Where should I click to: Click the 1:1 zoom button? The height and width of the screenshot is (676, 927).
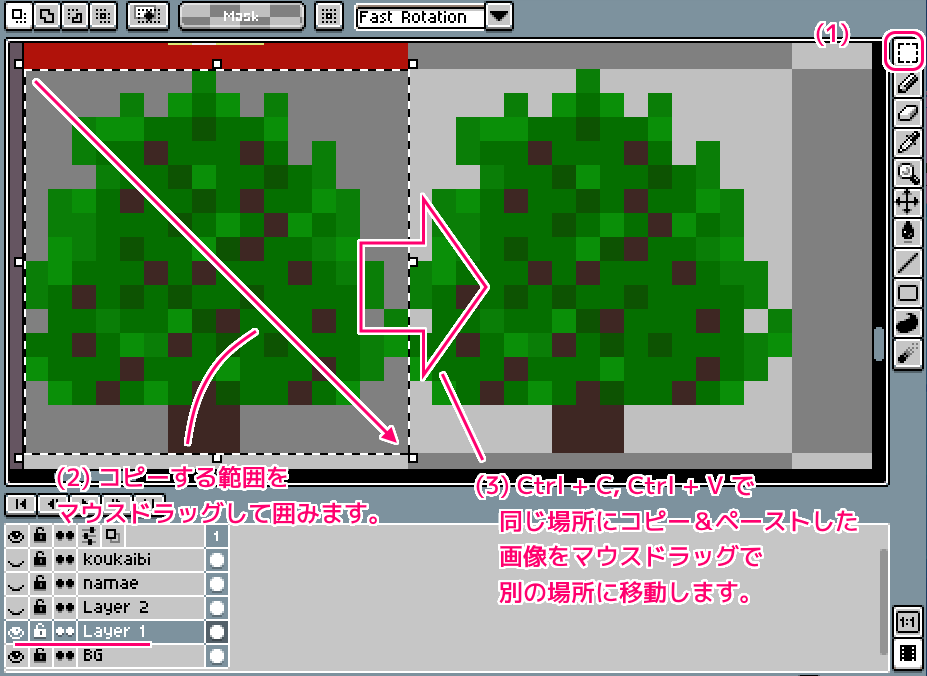coord(907,621)
